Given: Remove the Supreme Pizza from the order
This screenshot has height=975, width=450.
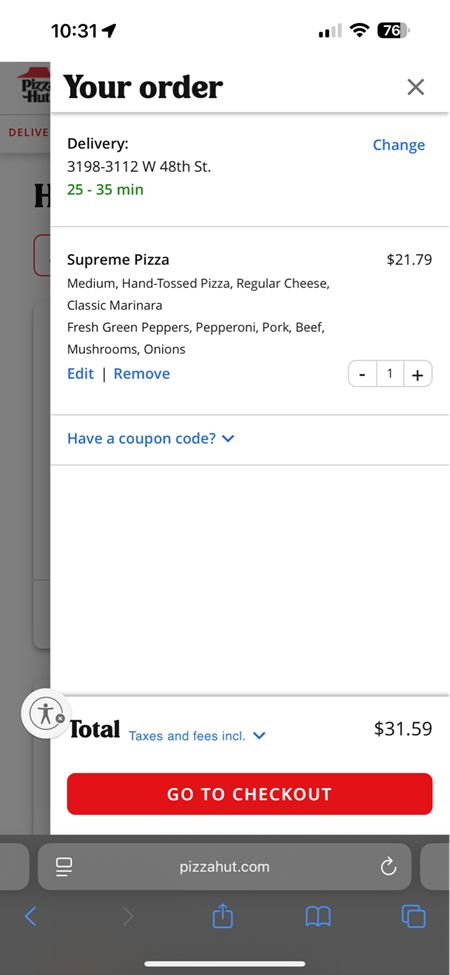Looking at the screenshot, I should tap(142, 374).
